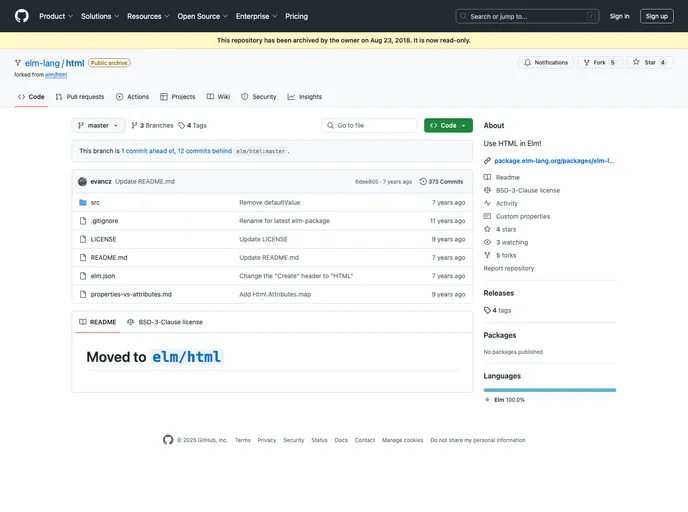Follow the elm/html link in README
Image resolution: width=688 pixels, height=512 pixels.
[x=187, y=357]
